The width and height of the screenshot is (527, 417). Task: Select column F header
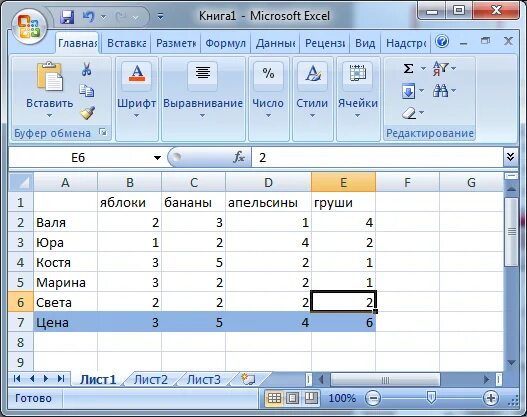tap(407, 182)
